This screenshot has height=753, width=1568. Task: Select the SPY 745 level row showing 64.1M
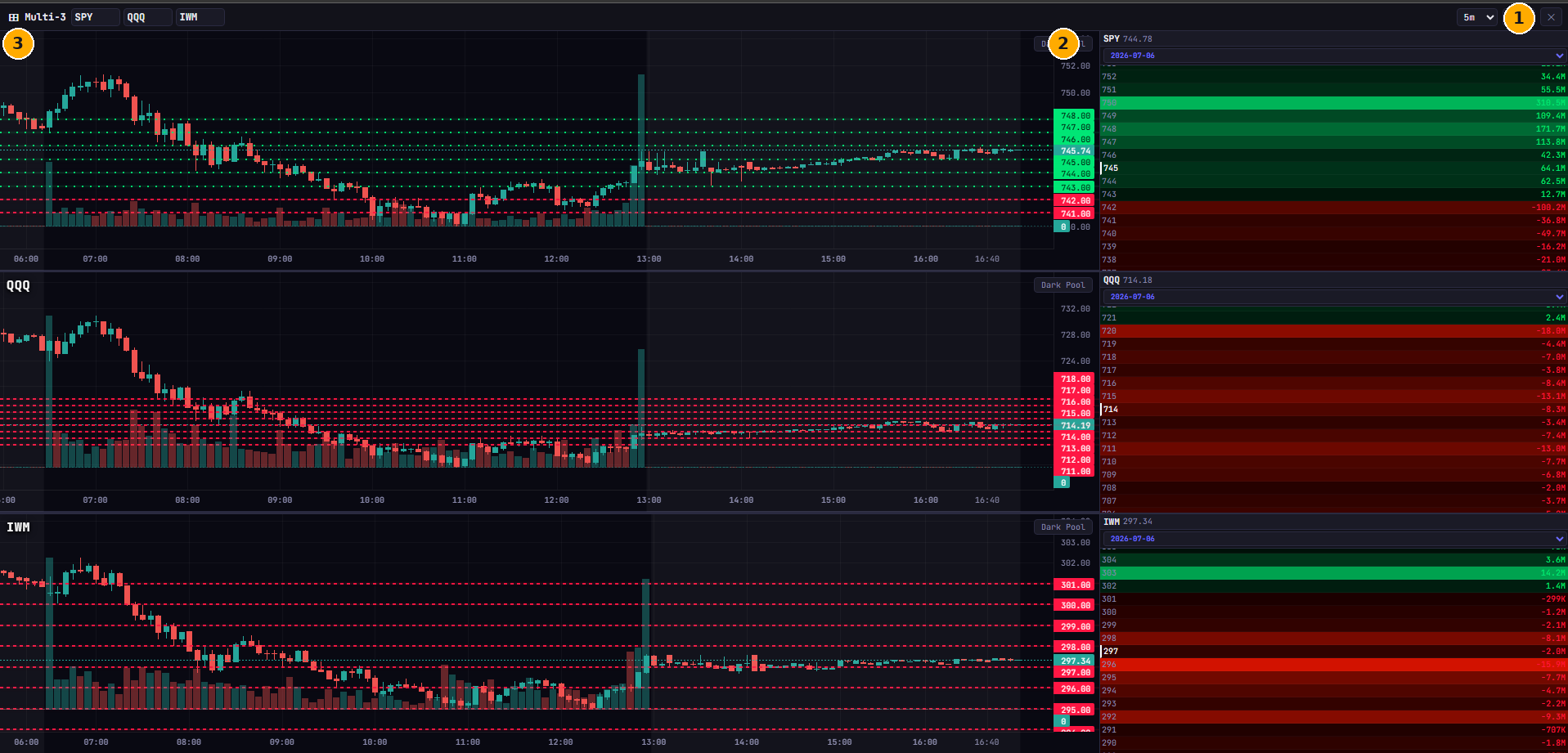pyautogui.click(x=1333, y=168)
